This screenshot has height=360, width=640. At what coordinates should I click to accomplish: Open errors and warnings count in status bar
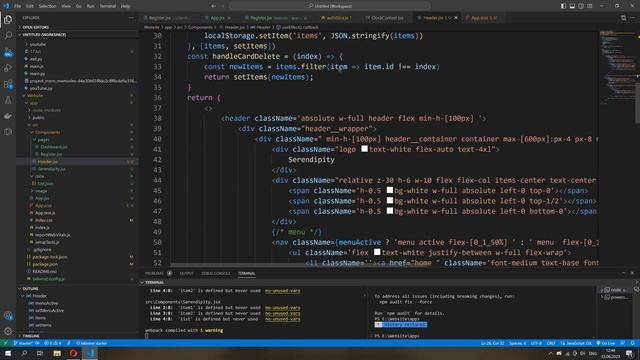tap(52, 343)
